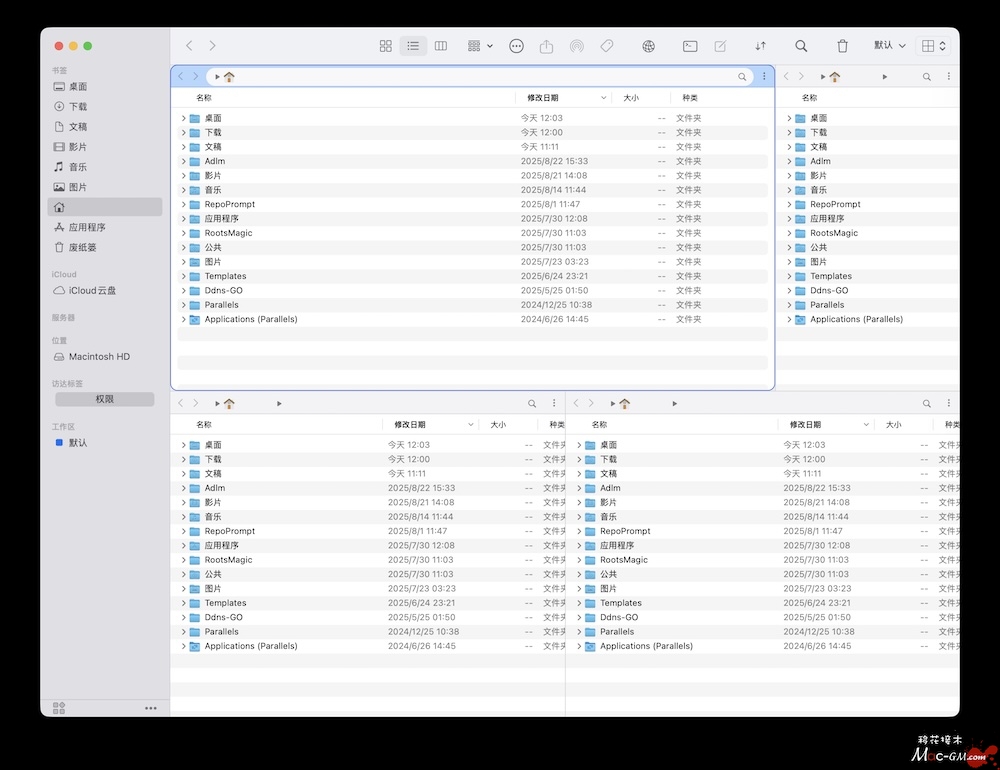Viewport: 1000px width, 770px height.
Task: Open iCloud 云盘 in the sidebar
Action: tap(105, 290)
